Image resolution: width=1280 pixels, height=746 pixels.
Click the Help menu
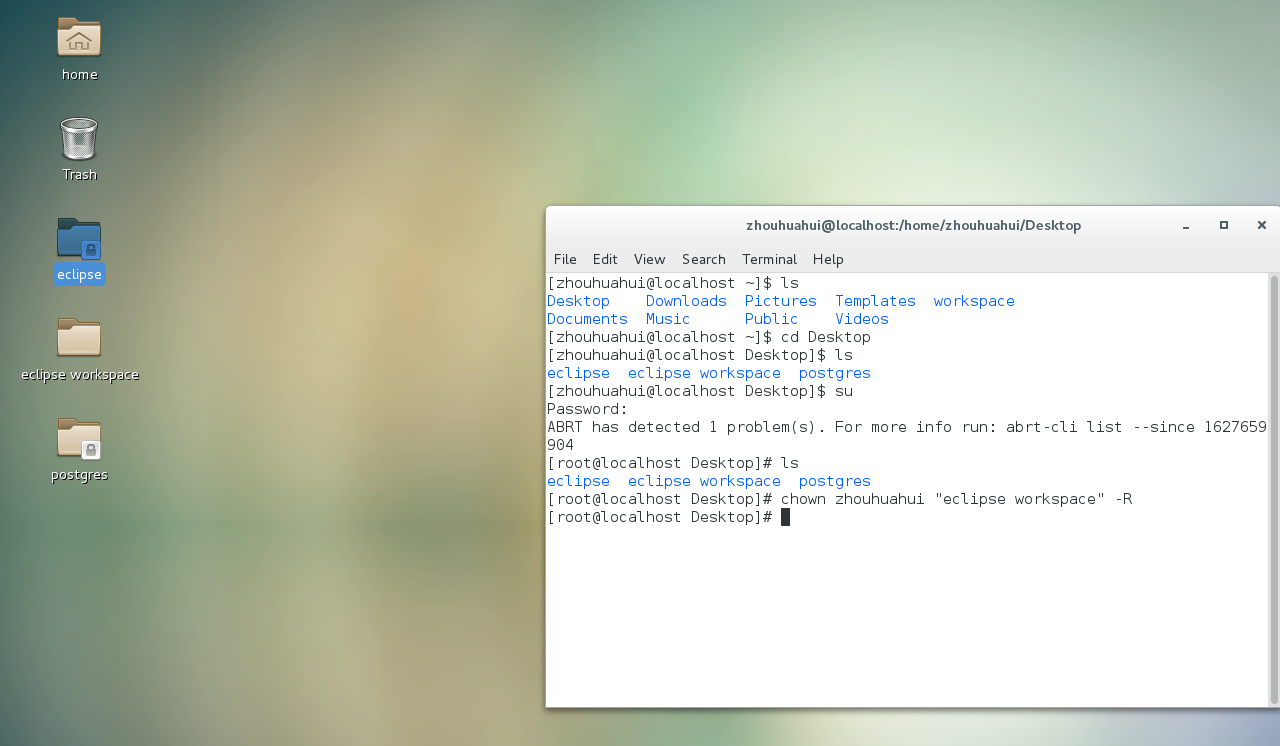point(828,259)
